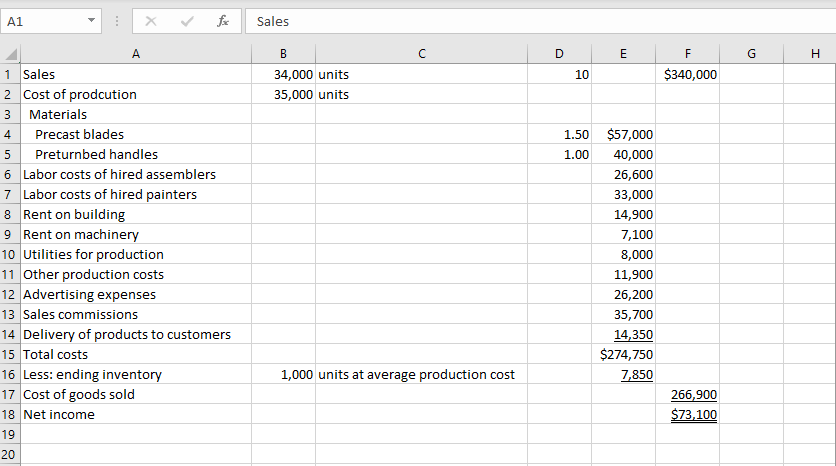Screen dimensions: 836x466
Task: Click the 'Advertising expenses' cell
Action: click(x=136, y=294)
